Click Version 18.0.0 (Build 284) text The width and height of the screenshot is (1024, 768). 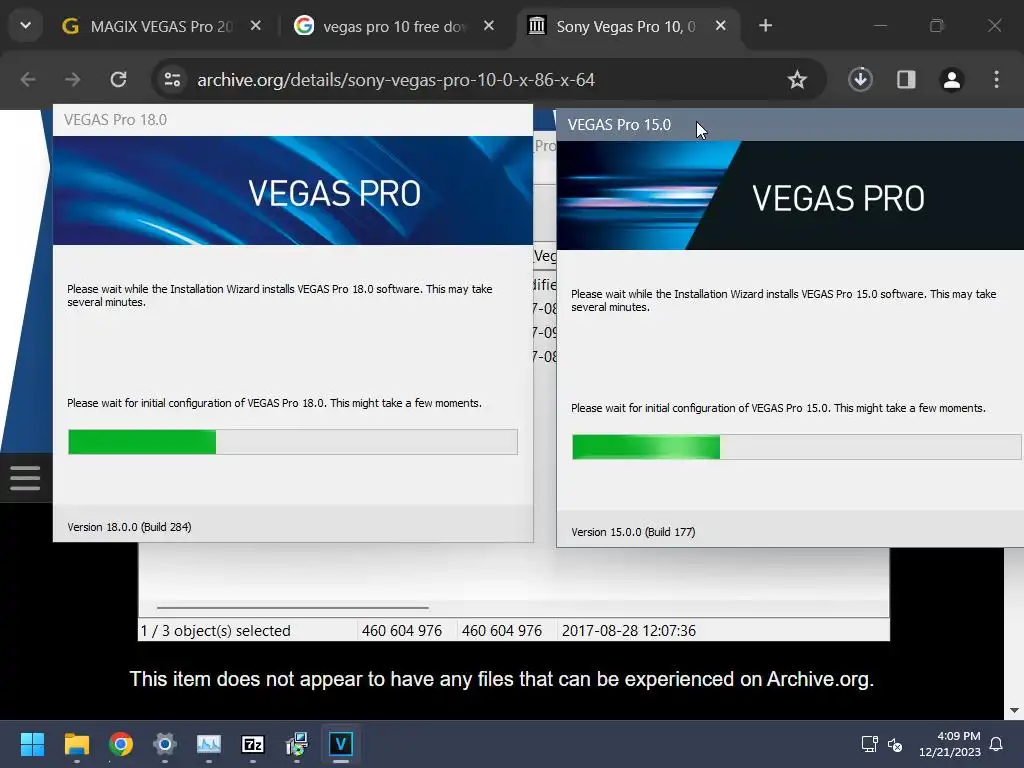[129, 527]
